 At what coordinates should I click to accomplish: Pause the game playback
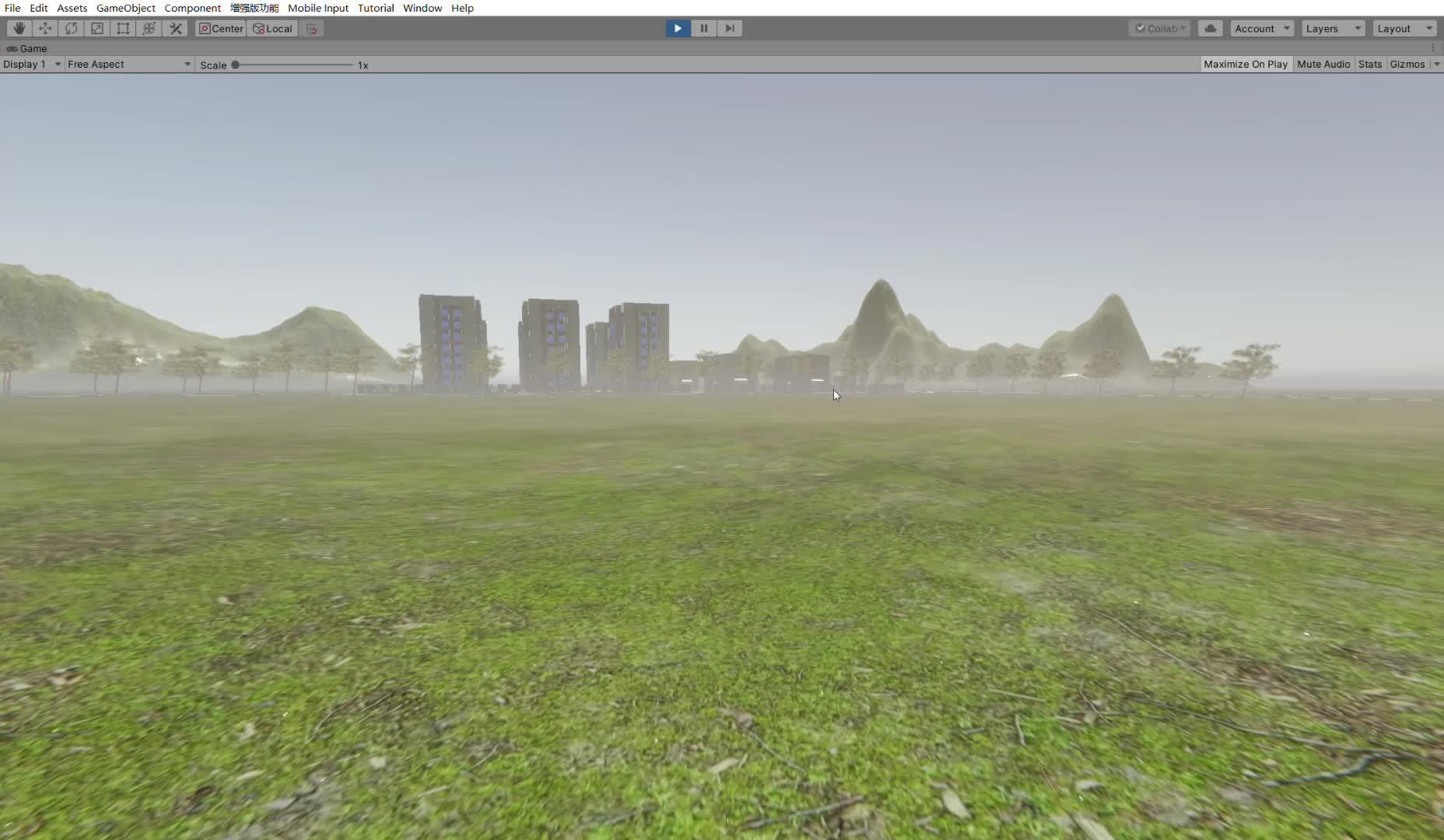(703, 29)
